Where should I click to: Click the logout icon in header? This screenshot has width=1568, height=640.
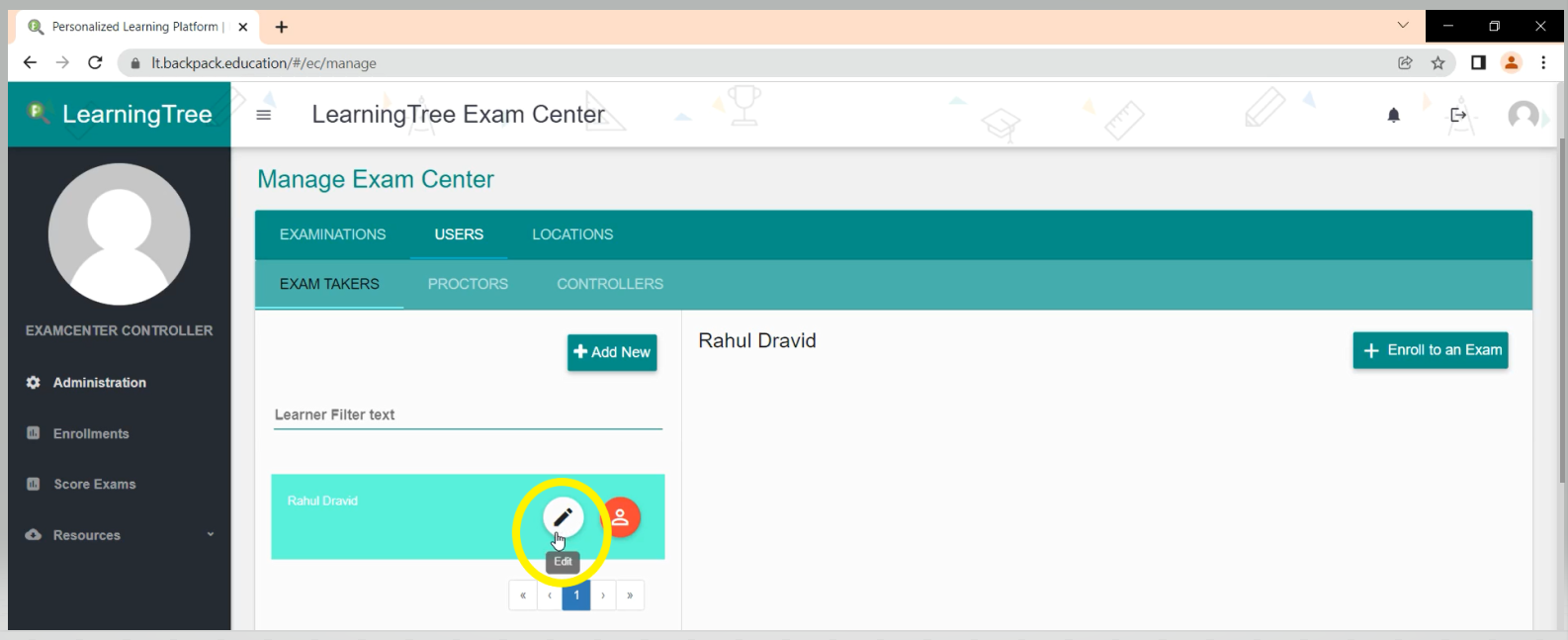pos(1458,116)
